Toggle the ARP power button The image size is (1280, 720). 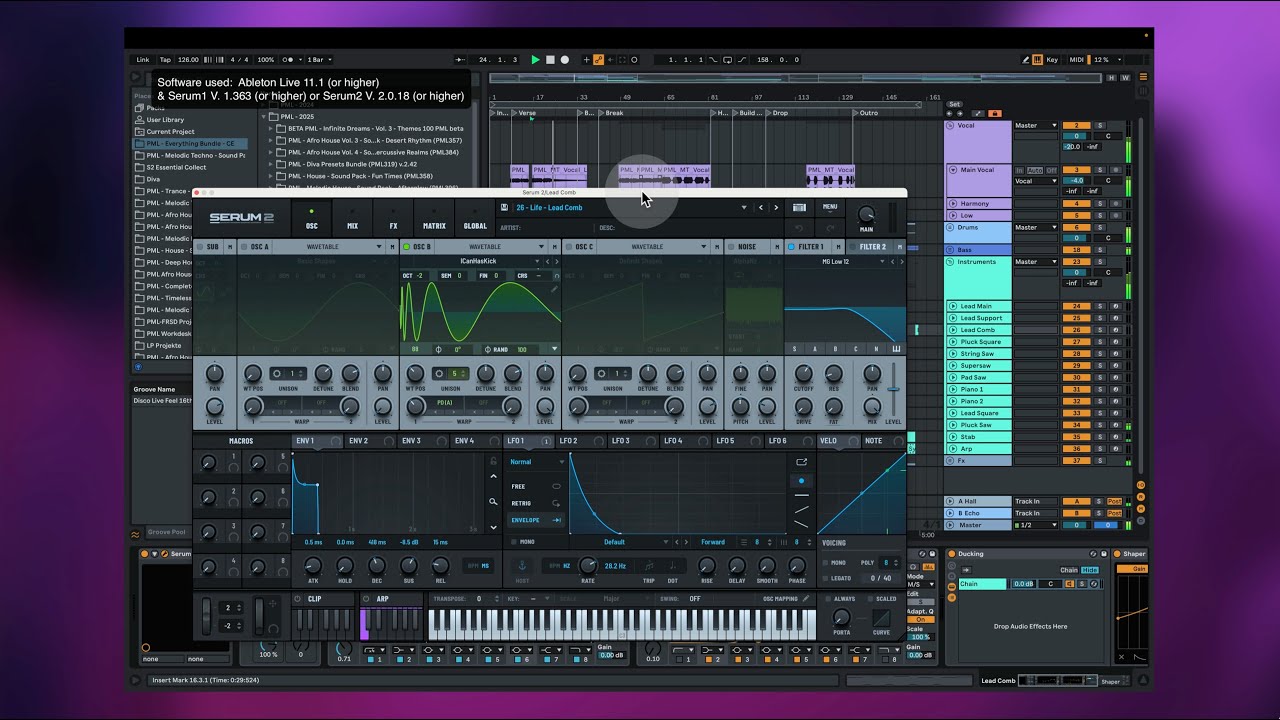tap(367, 599)
